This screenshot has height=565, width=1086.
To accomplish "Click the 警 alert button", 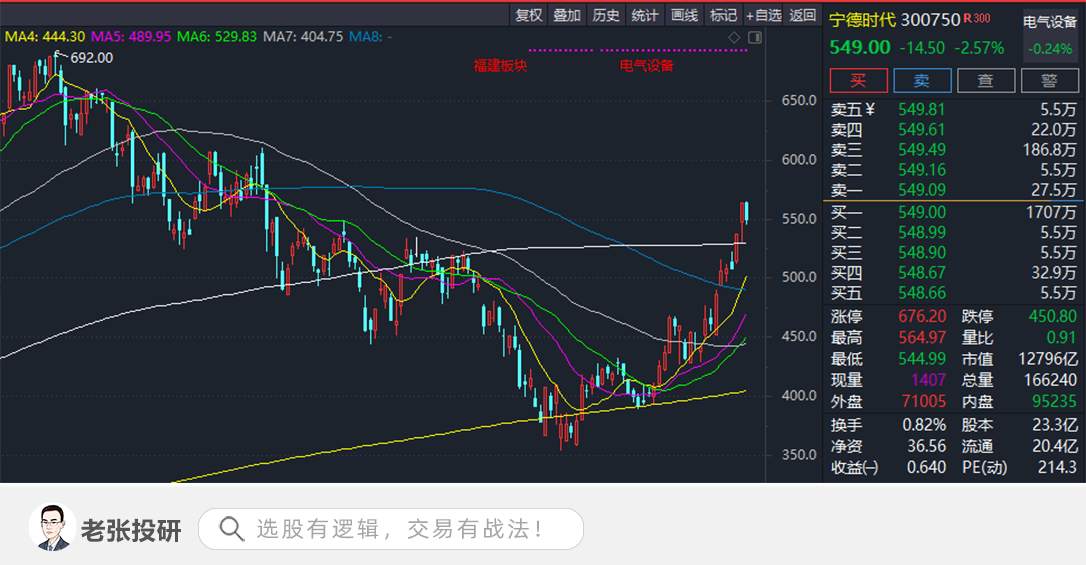I will click(1049, 80).
